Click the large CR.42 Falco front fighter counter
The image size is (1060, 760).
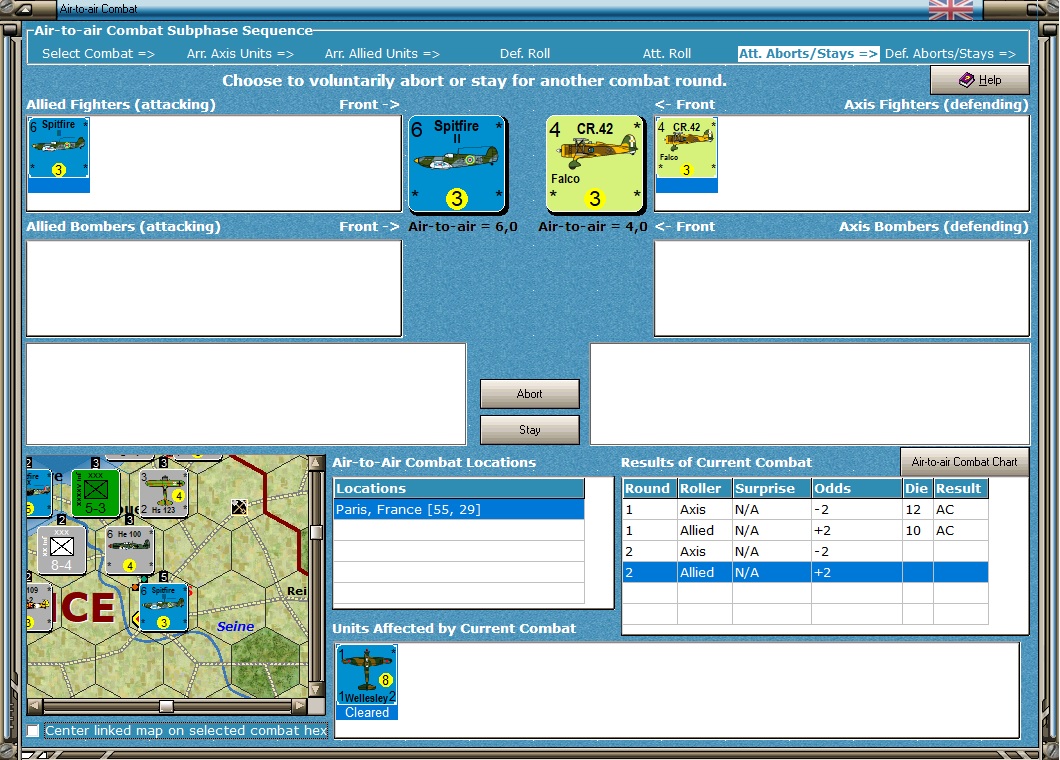[x=595, y=164]
